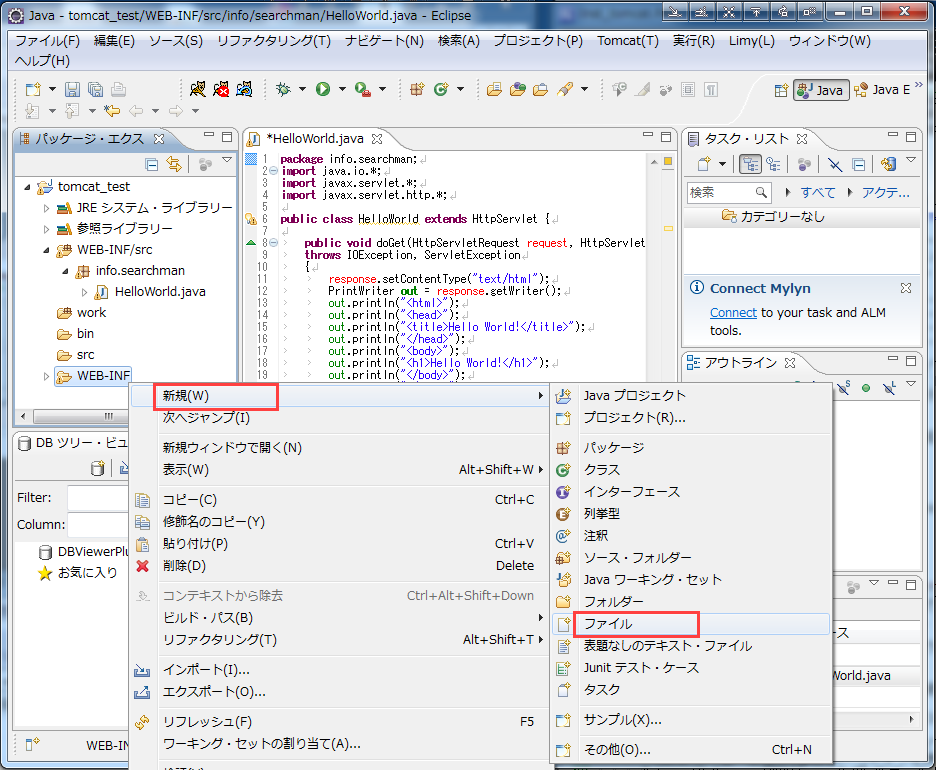Click the Filter input field in DB Tree view
This screenshot has width=936, height=770.
tap(98, 498)
